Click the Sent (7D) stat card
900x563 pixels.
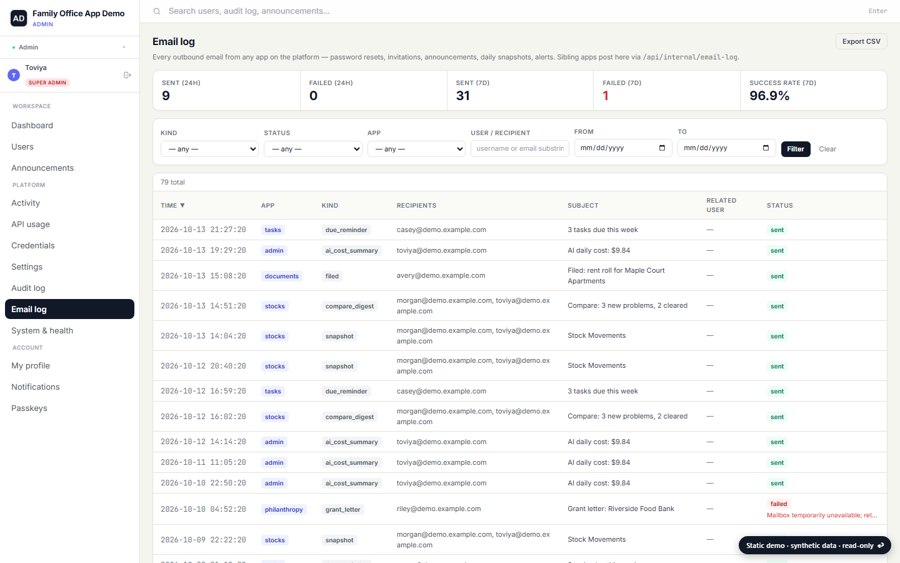pyautogui.click(x=520, y=91)
